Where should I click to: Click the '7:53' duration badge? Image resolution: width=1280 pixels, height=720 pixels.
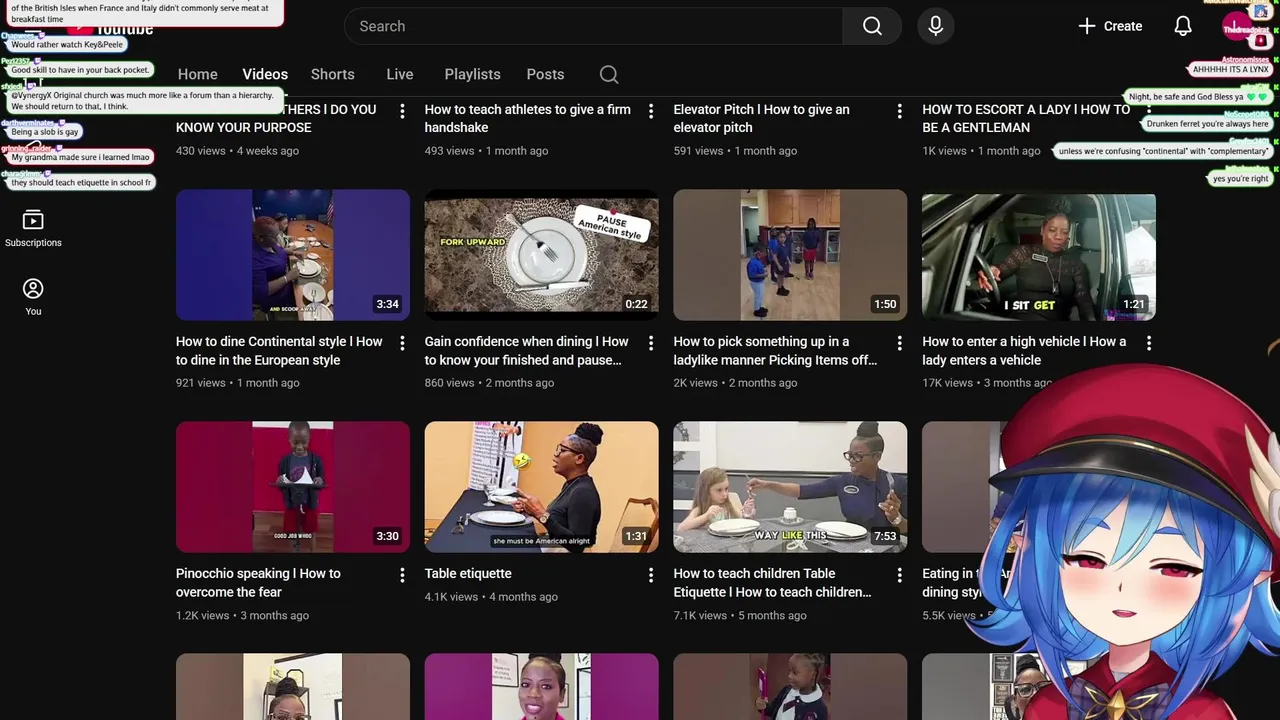[885, 536]
